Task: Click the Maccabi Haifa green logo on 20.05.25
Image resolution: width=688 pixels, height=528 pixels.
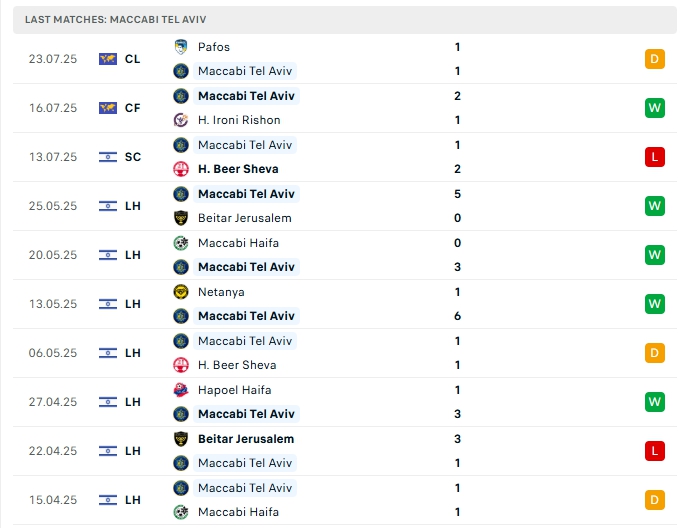Action: pos(181,243)
